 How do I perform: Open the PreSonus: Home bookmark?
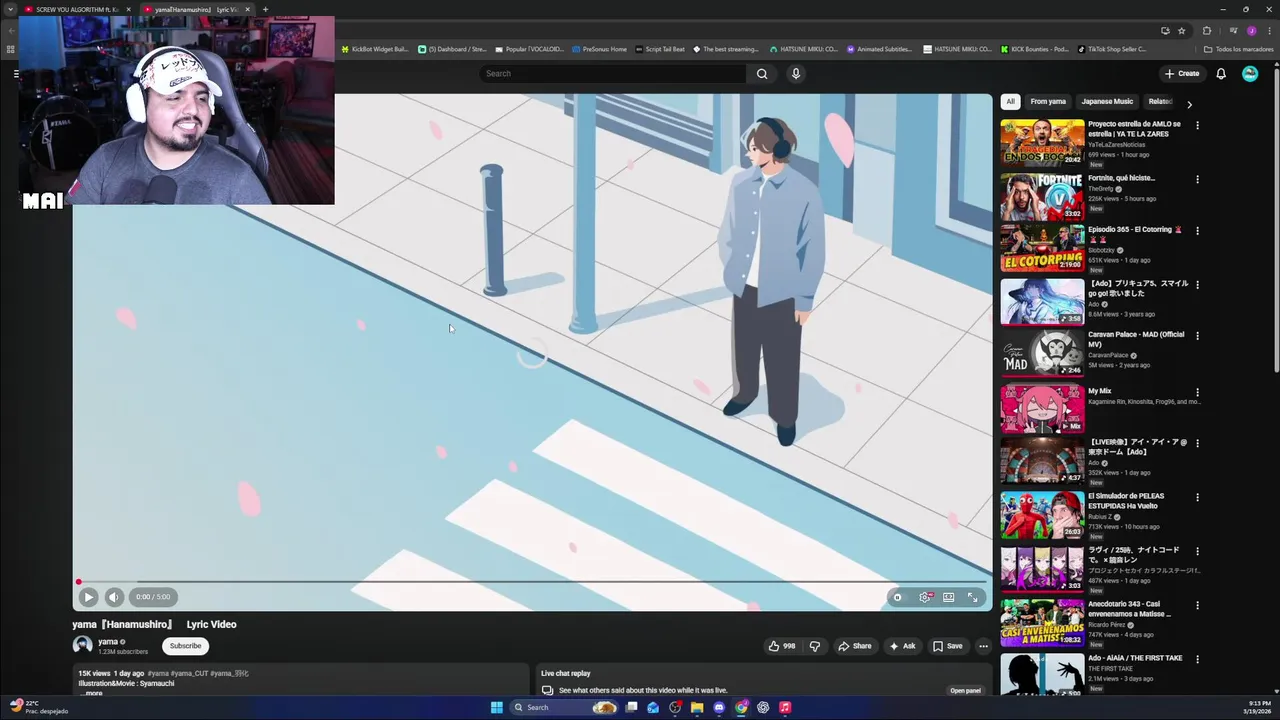599,49
